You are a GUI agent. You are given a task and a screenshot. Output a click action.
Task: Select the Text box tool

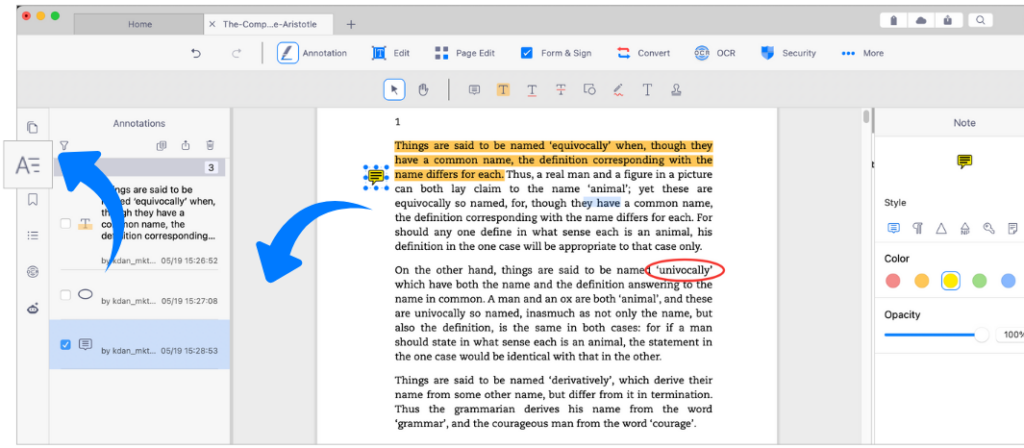click(x=647, y=90)
